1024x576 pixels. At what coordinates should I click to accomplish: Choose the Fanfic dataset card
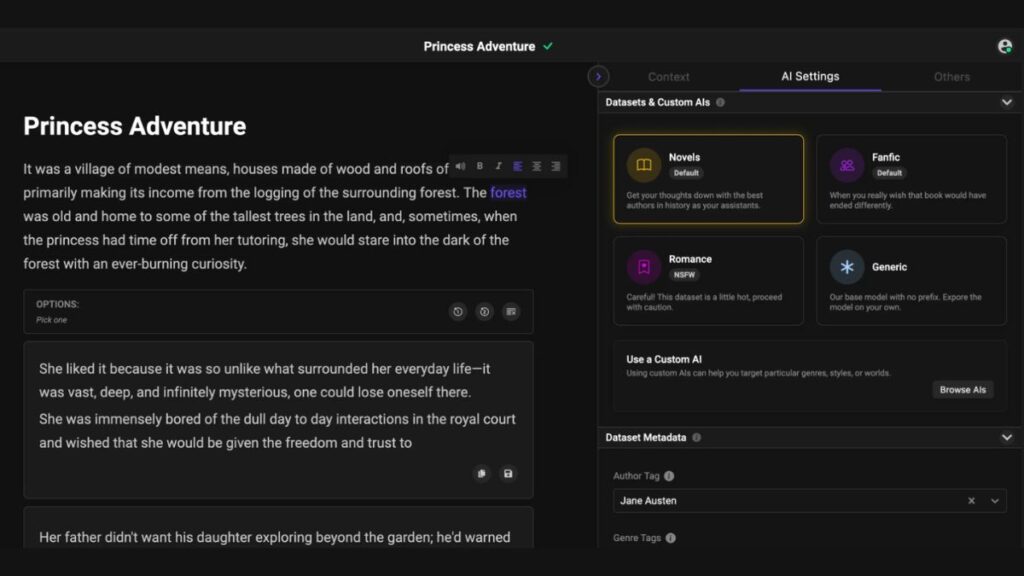[x=911, y=179]
